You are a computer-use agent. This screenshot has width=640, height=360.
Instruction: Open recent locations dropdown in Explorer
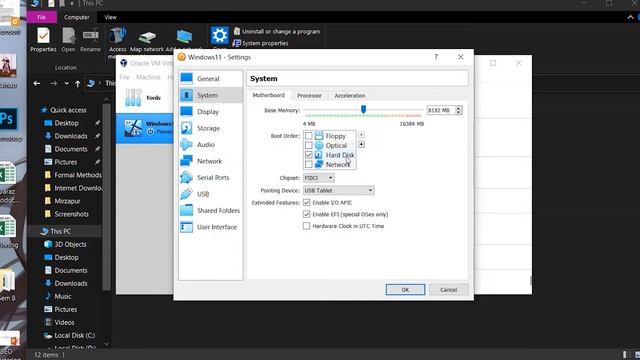click(67, 83)
